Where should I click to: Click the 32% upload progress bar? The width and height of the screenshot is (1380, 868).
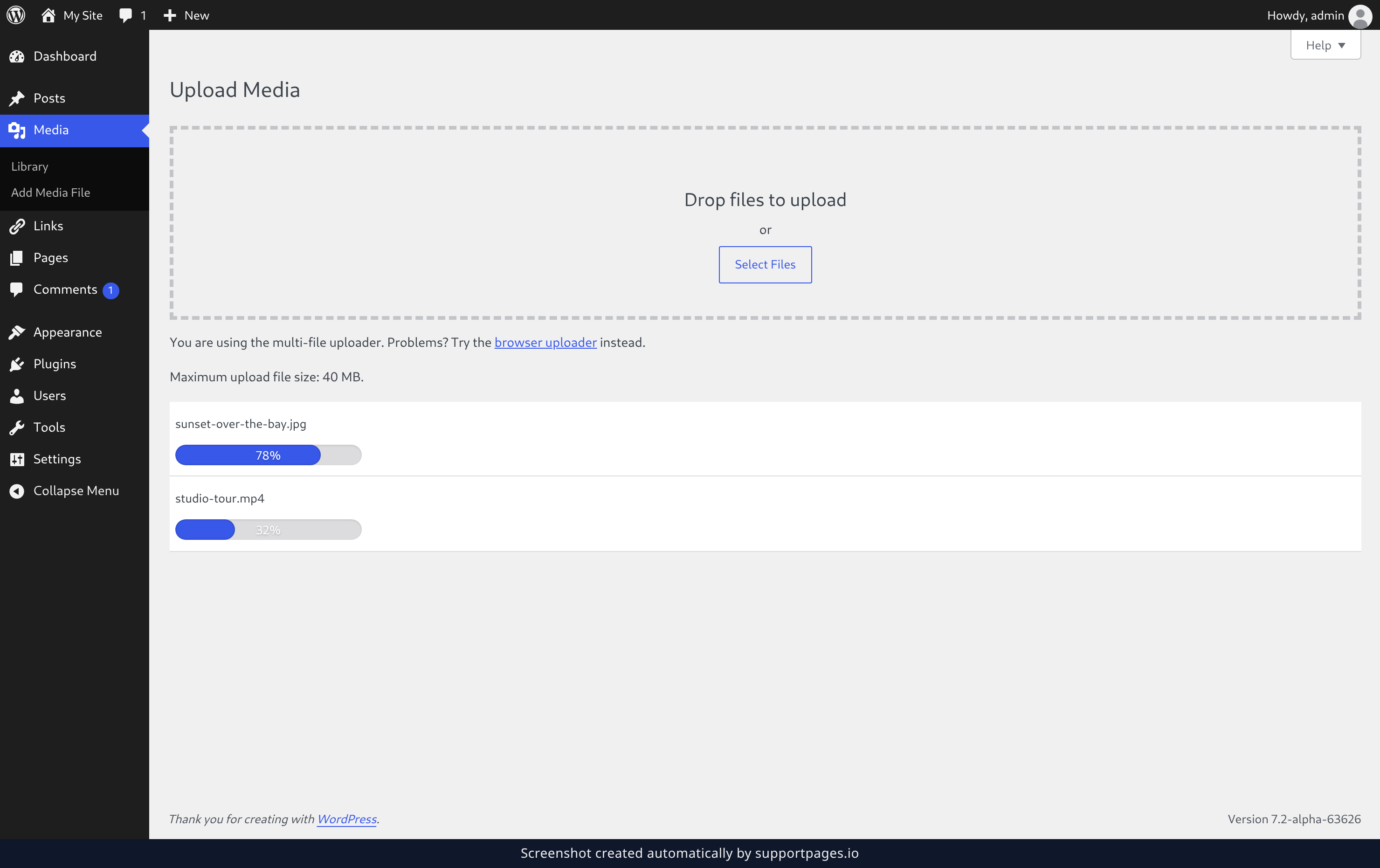(x=268, y=530)
